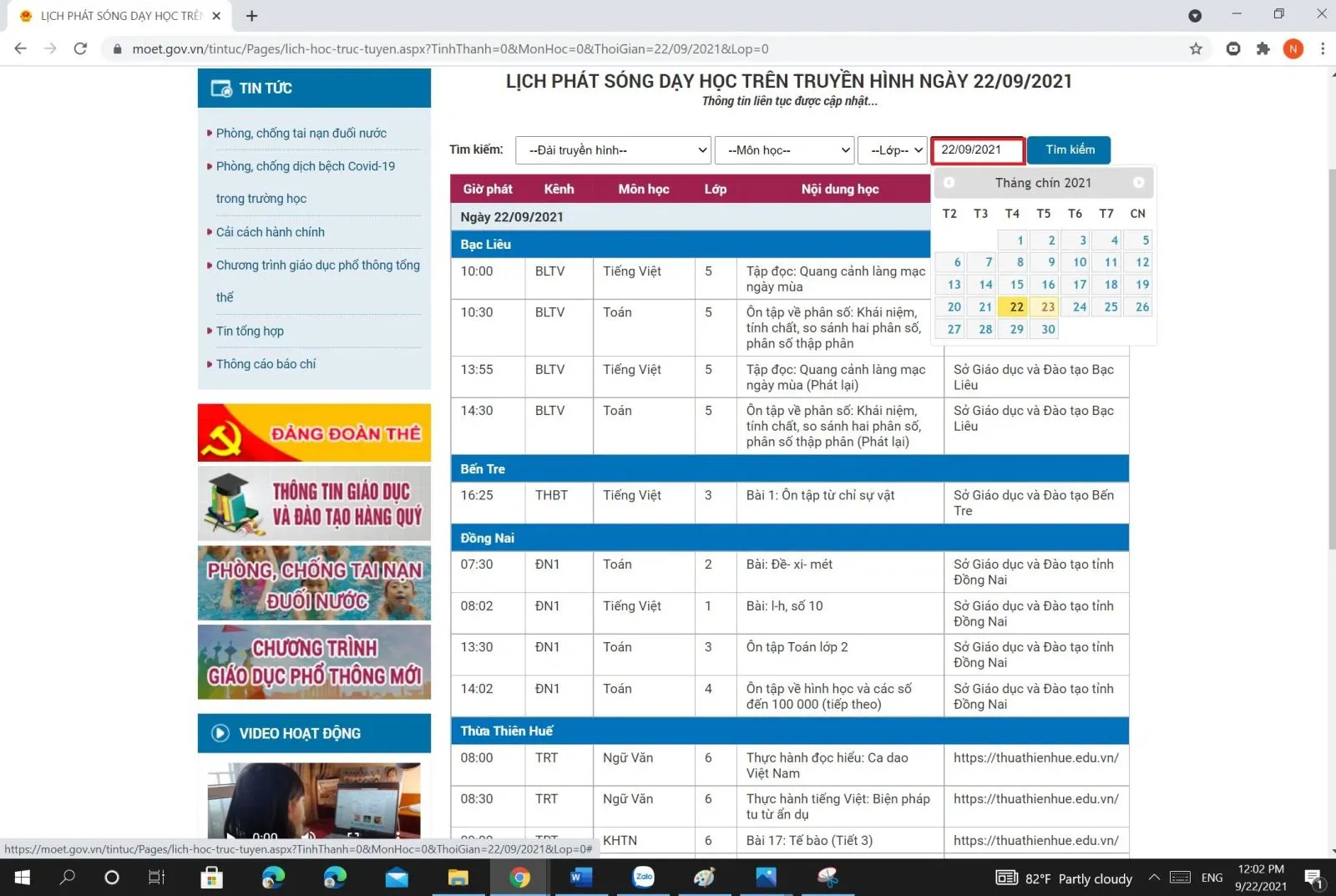
Task: Select day 15 in calendar
Action: (x=1013, y=284)
